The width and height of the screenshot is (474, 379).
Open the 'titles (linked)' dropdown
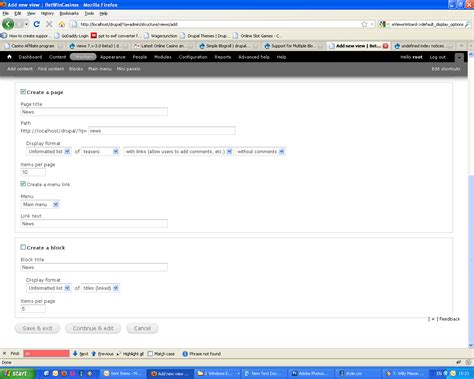coord(100,288)
